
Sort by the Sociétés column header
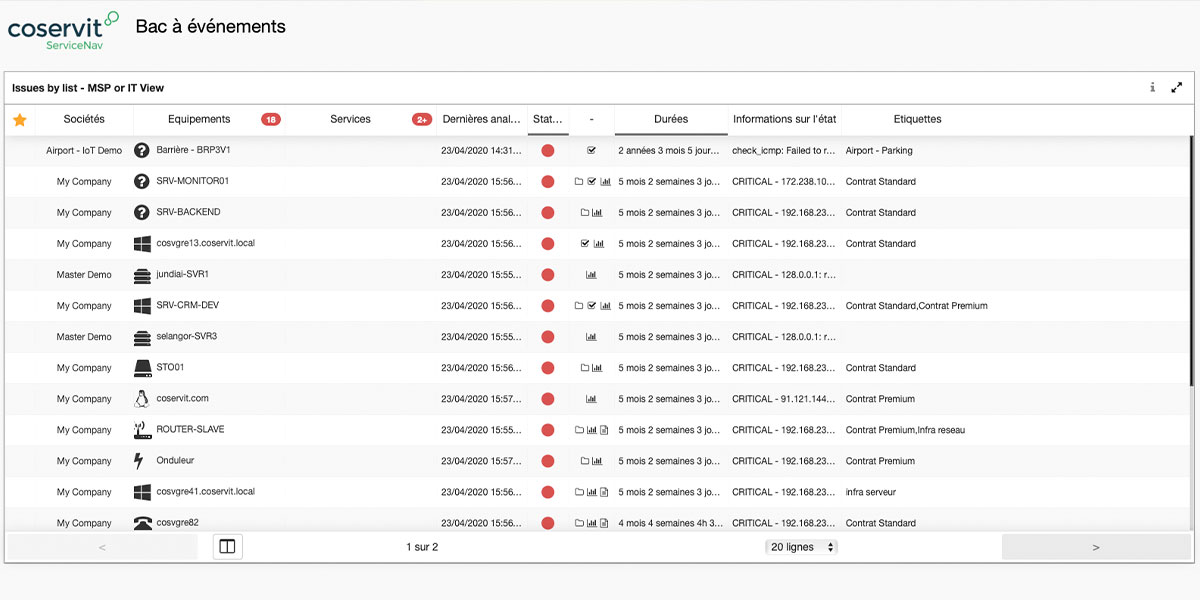pyautogui.click(x=84, y=119)
